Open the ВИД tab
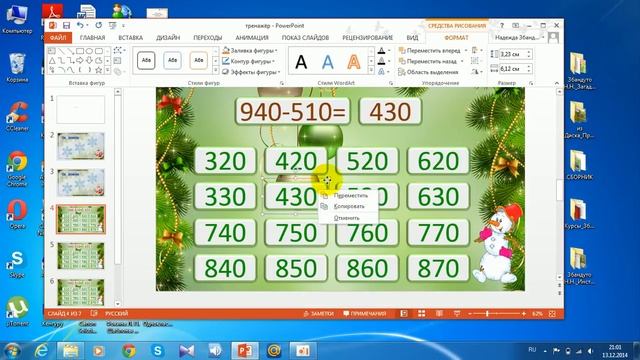Image resolution: width=640 pixels, height=360 pixels. [x=412, y=38]
